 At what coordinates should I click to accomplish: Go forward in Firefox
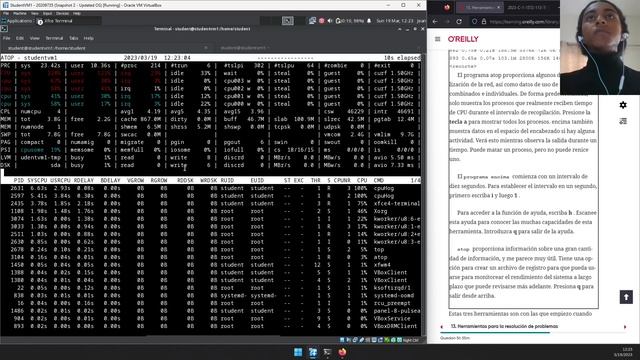click(x=447, y=21)
